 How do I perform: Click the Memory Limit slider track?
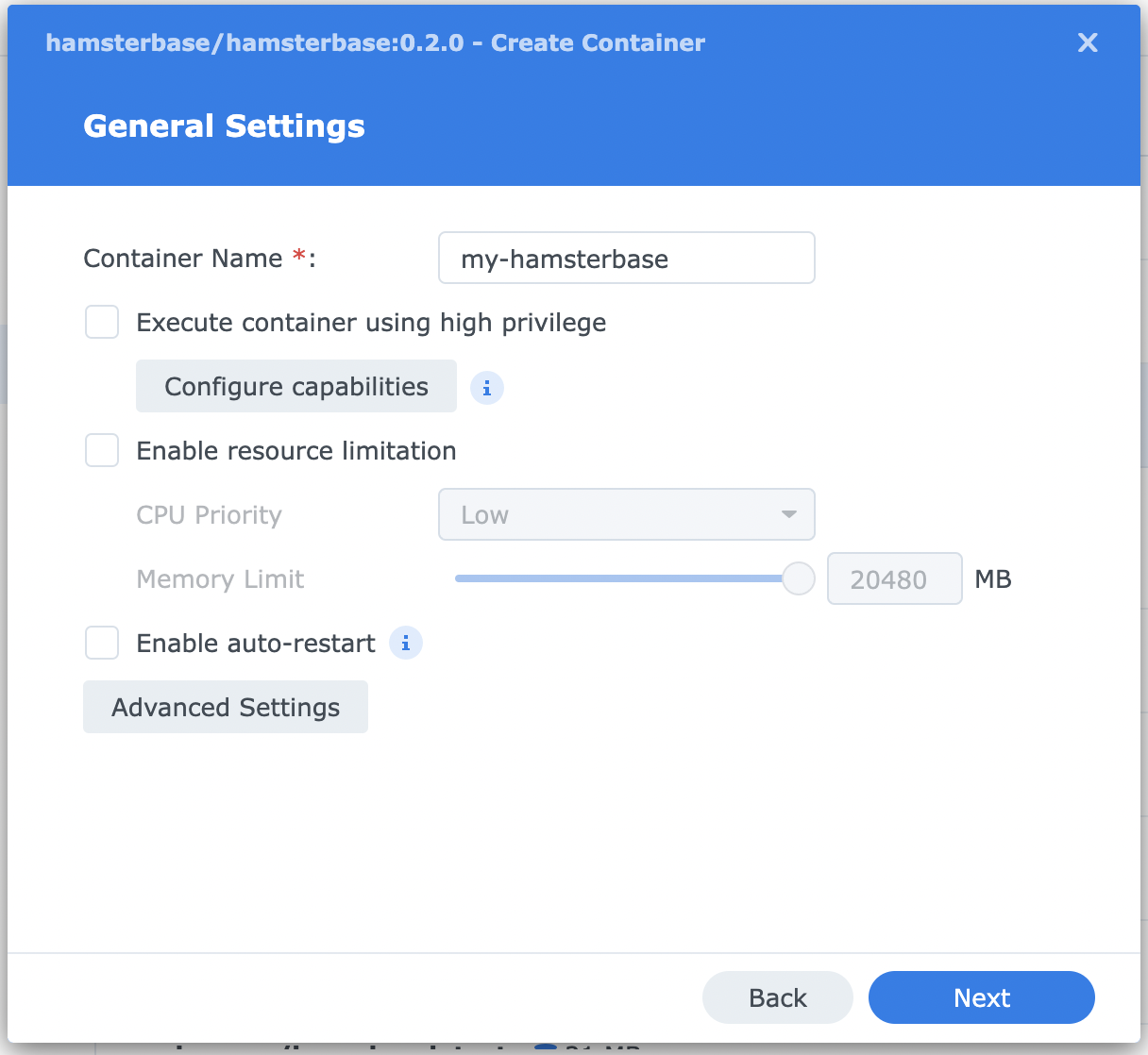[614, 578]
